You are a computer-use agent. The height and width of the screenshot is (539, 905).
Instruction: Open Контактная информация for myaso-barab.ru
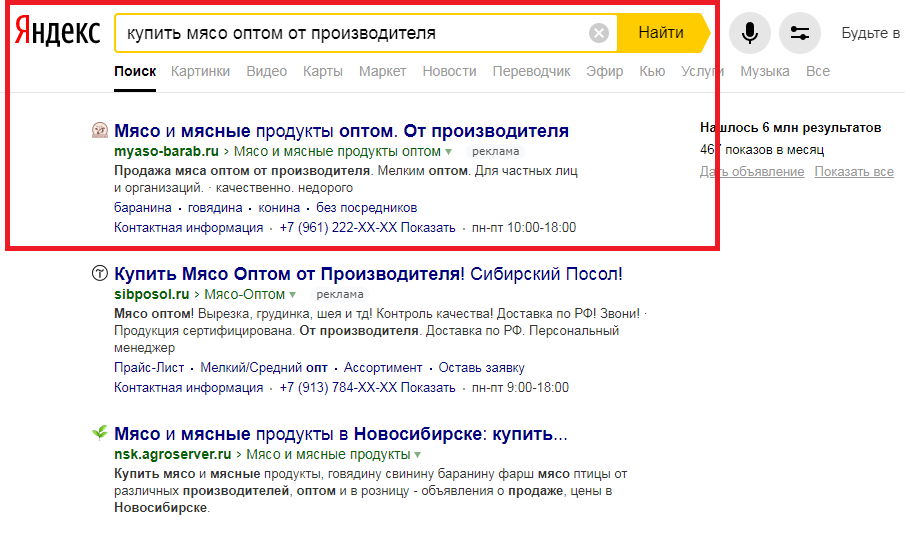point(188,228)
